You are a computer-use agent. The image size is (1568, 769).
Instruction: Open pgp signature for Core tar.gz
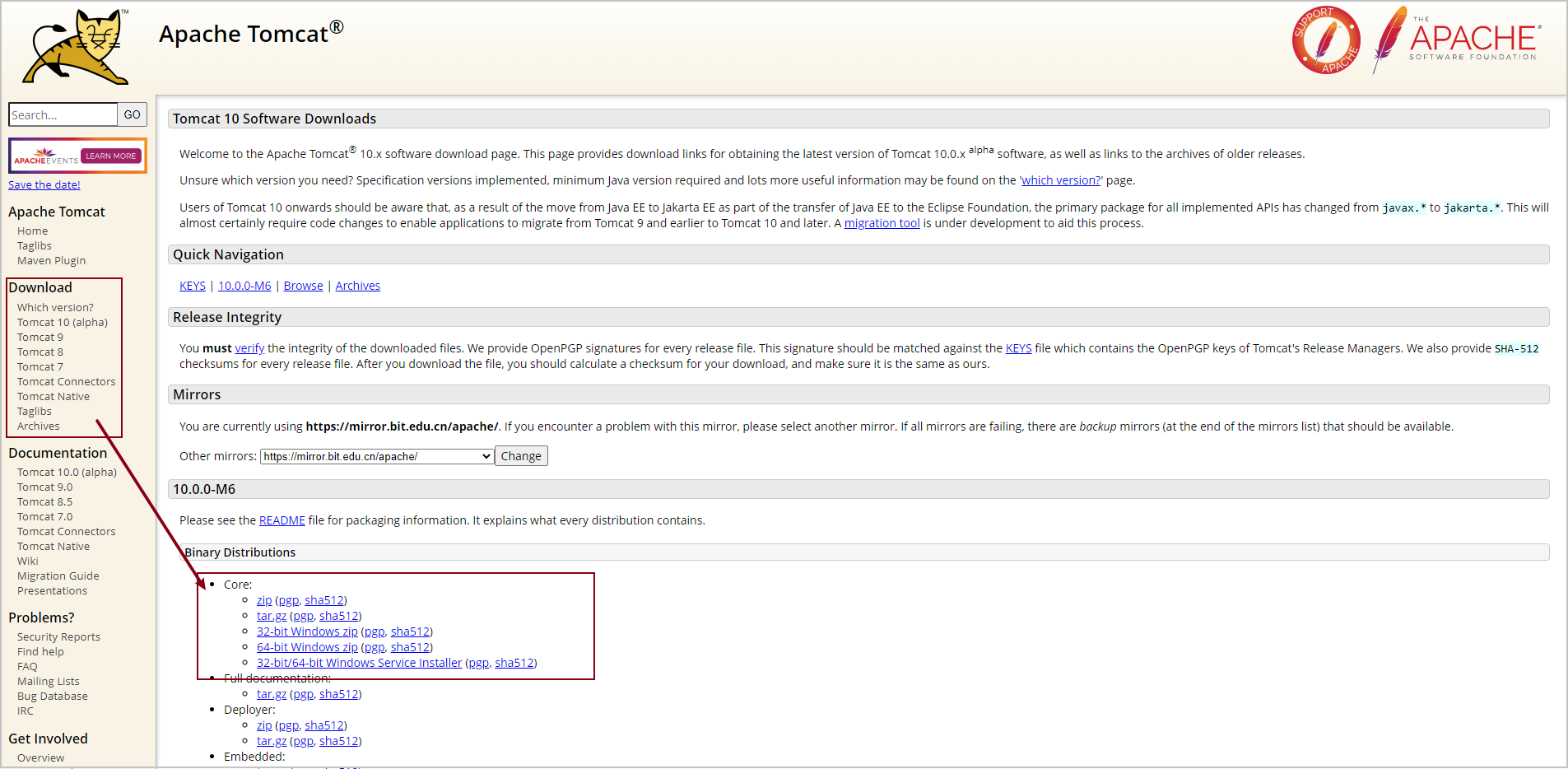click(304, 616)
